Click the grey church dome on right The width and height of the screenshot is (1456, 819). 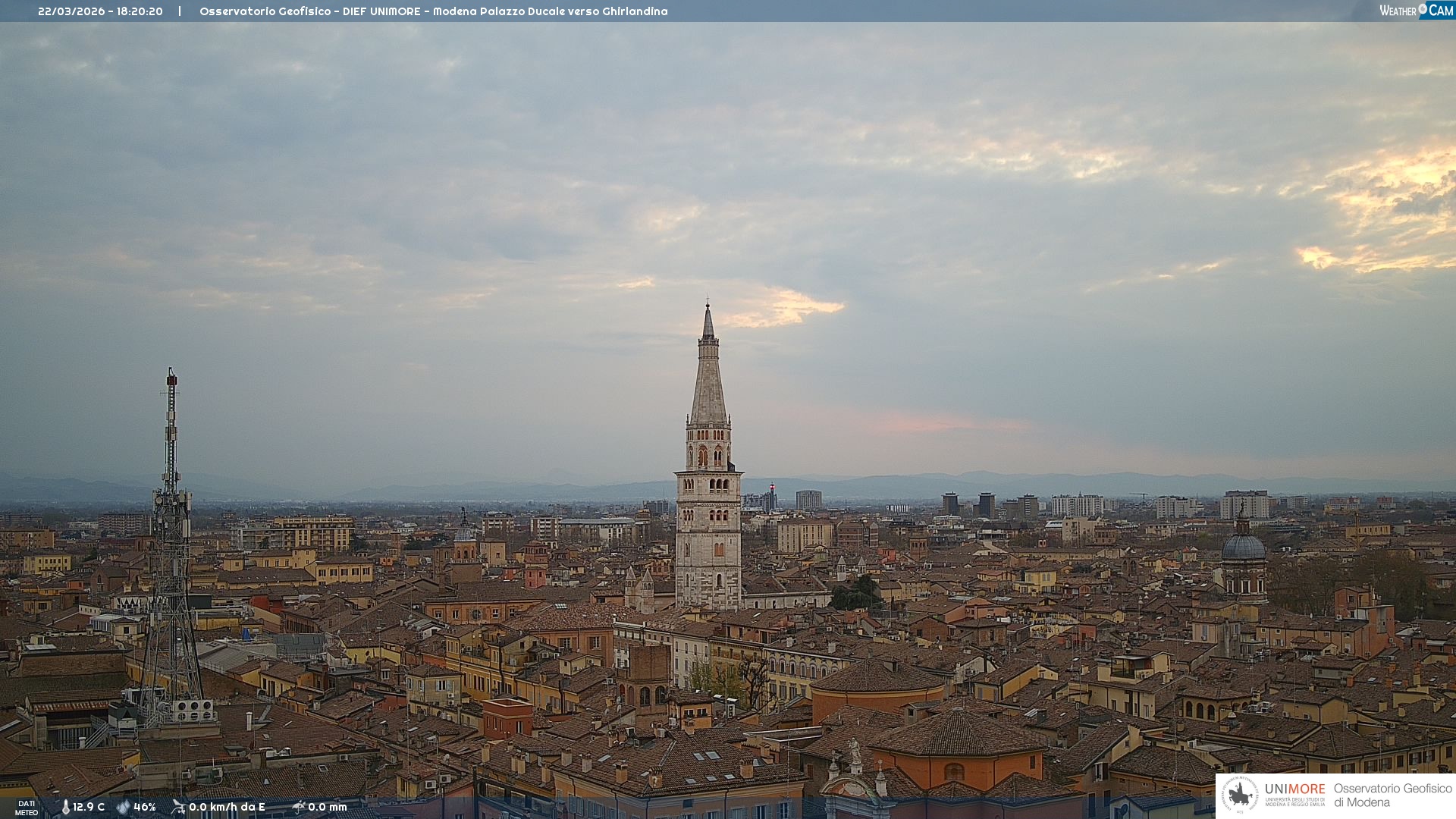(1243, 547)
